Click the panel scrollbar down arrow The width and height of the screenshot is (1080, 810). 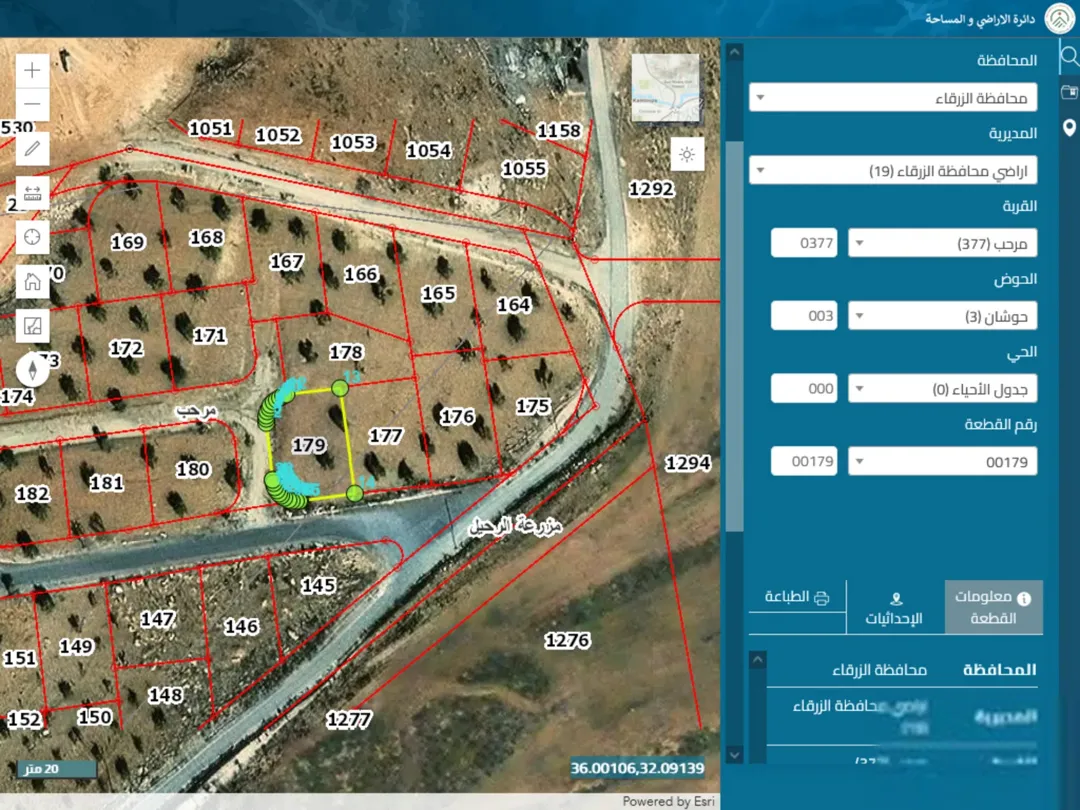click(x=734, y=754)
